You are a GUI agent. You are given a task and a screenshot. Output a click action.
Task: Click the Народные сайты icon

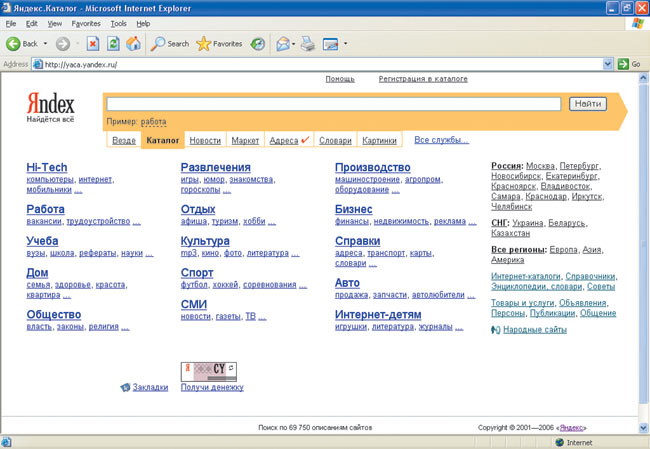coord(495,330)
